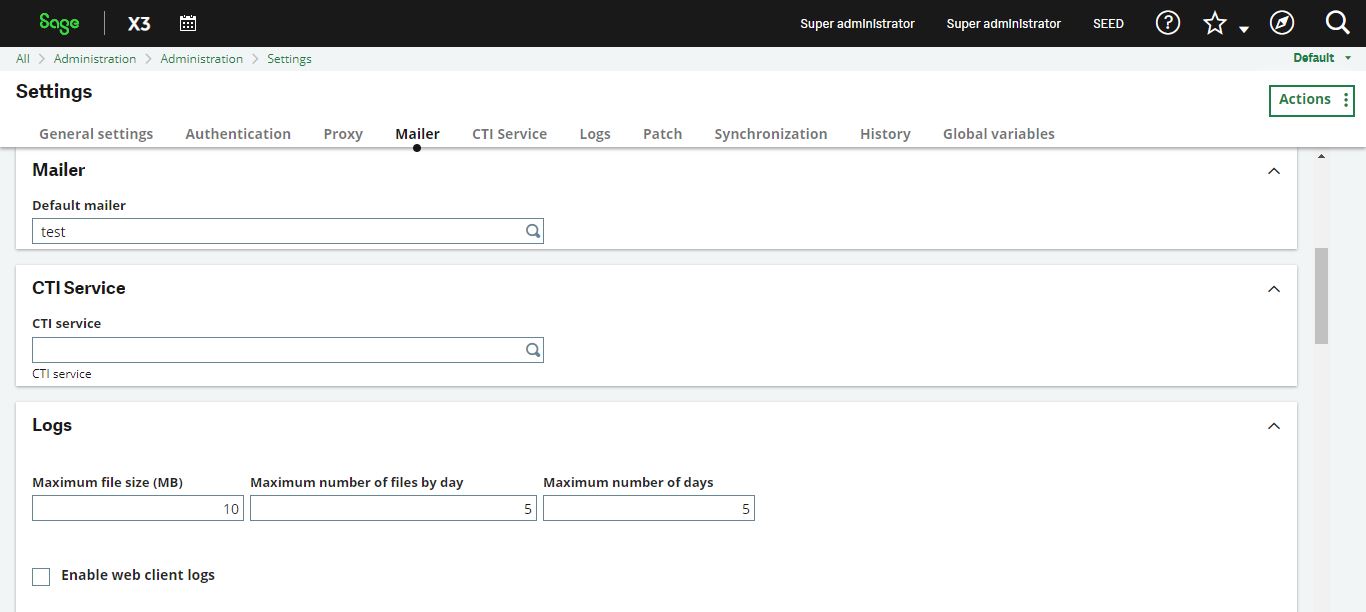Click the Maximum file size input field

137,508
